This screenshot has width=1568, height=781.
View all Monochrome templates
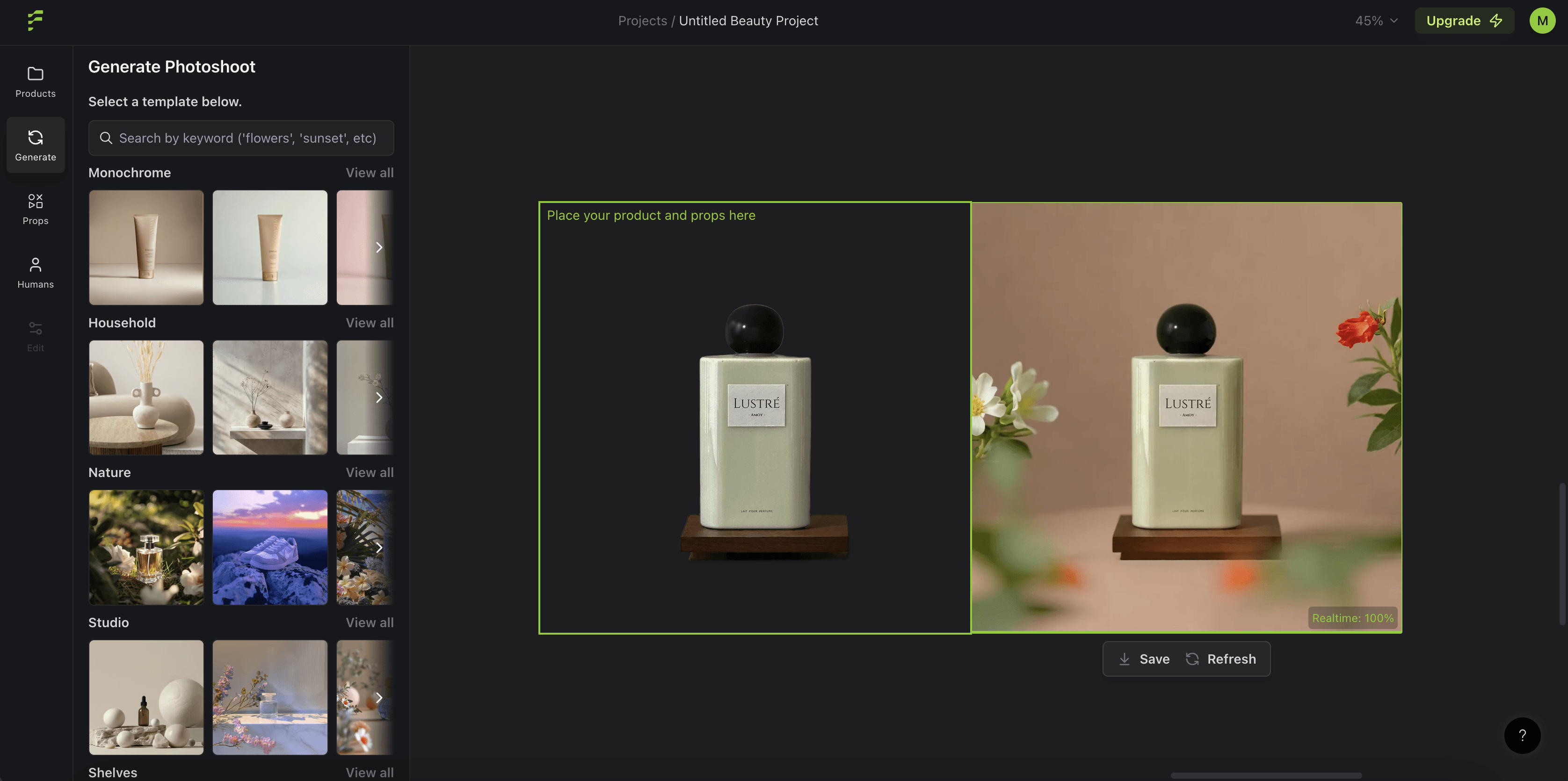(x=370, y=173)
